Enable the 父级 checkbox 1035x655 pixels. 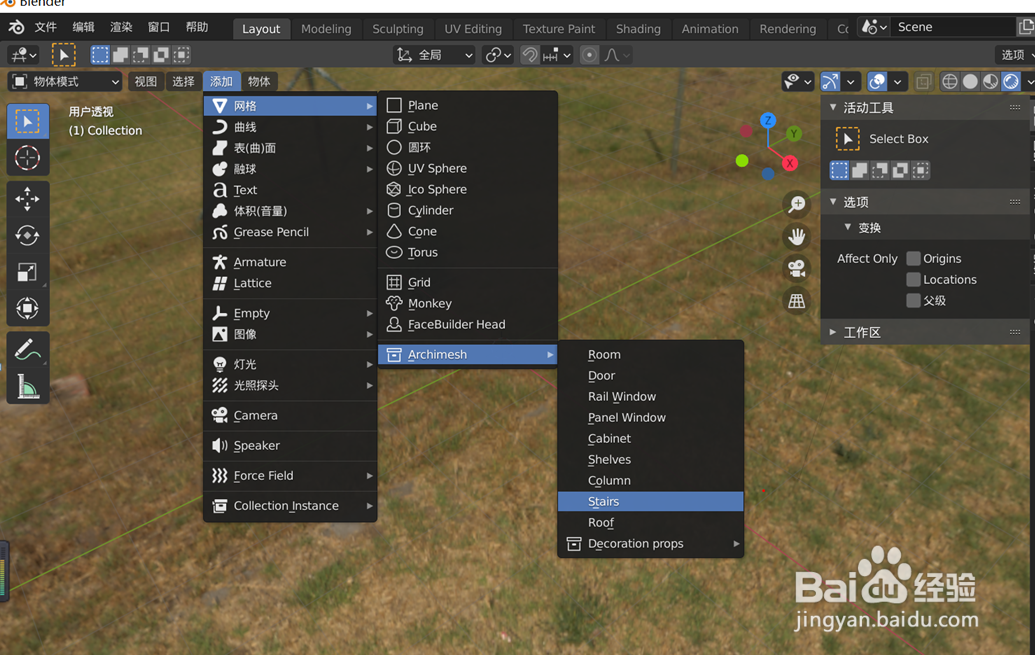(913, 301)
